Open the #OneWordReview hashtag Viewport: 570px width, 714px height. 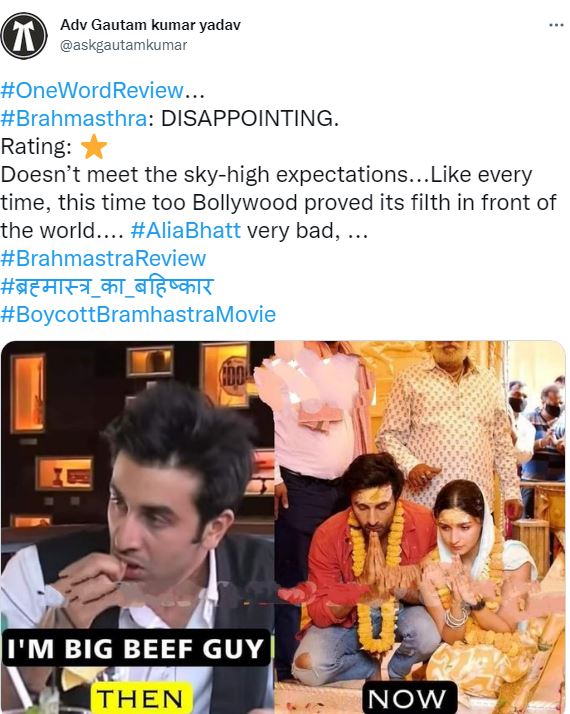(x=92, y=90)
